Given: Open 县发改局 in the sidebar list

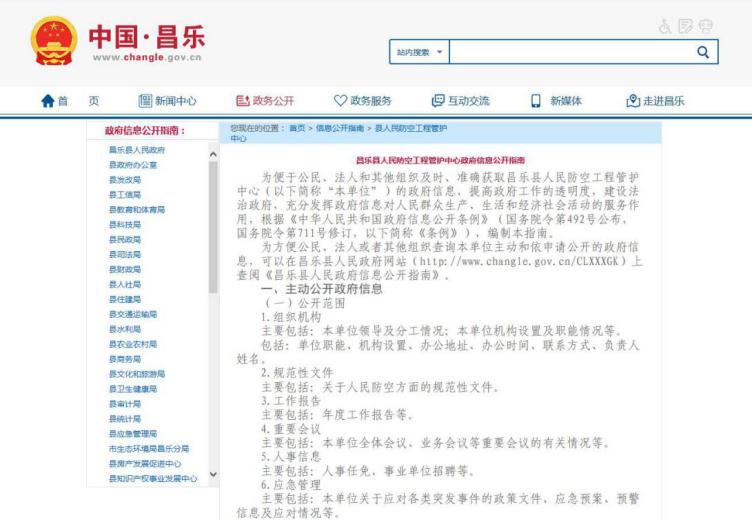Looking at the screenshot, I should tap(125, 180).
